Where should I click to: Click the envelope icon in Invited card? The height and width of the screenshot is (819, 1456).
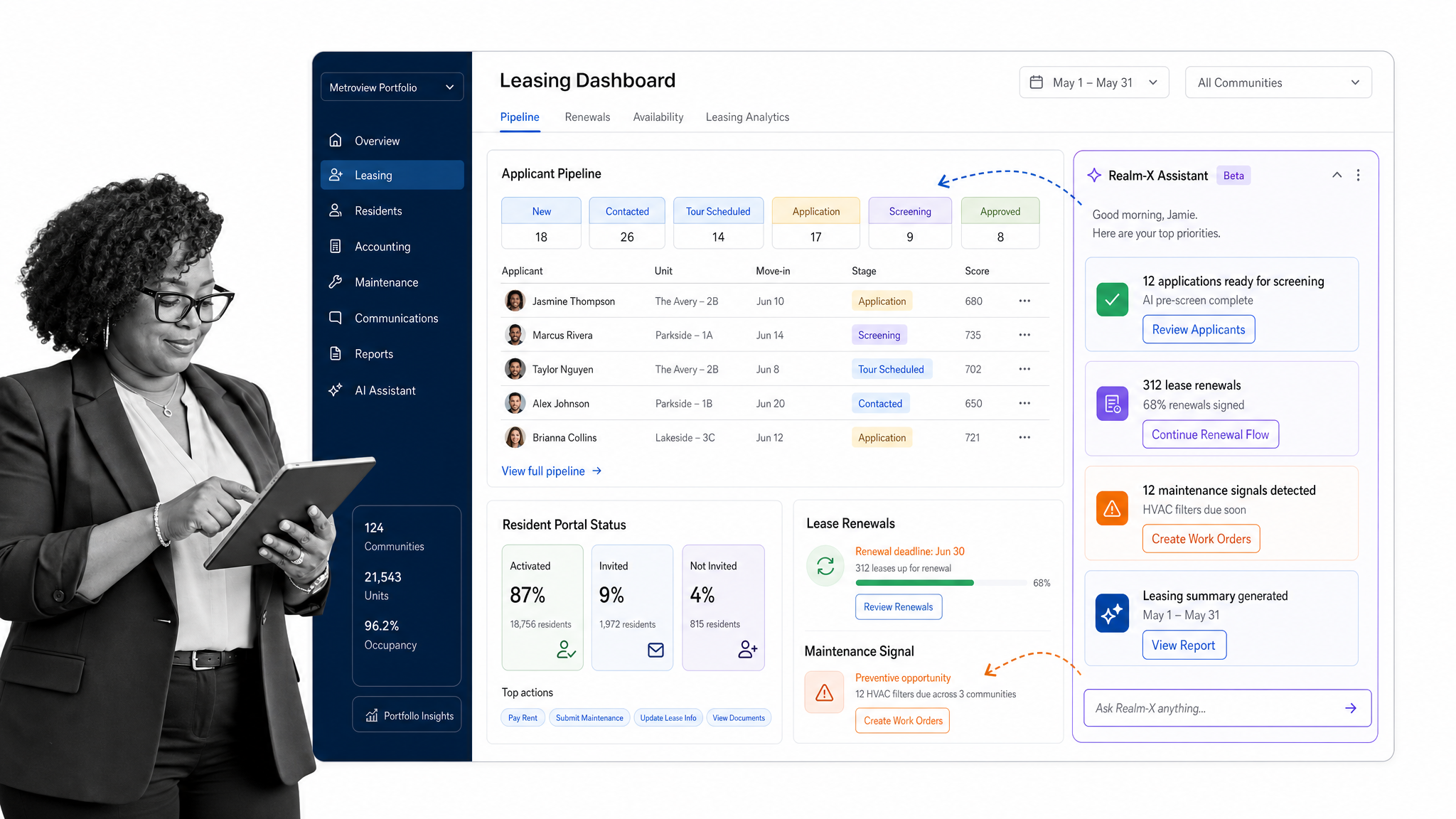[x=655, y=650]
